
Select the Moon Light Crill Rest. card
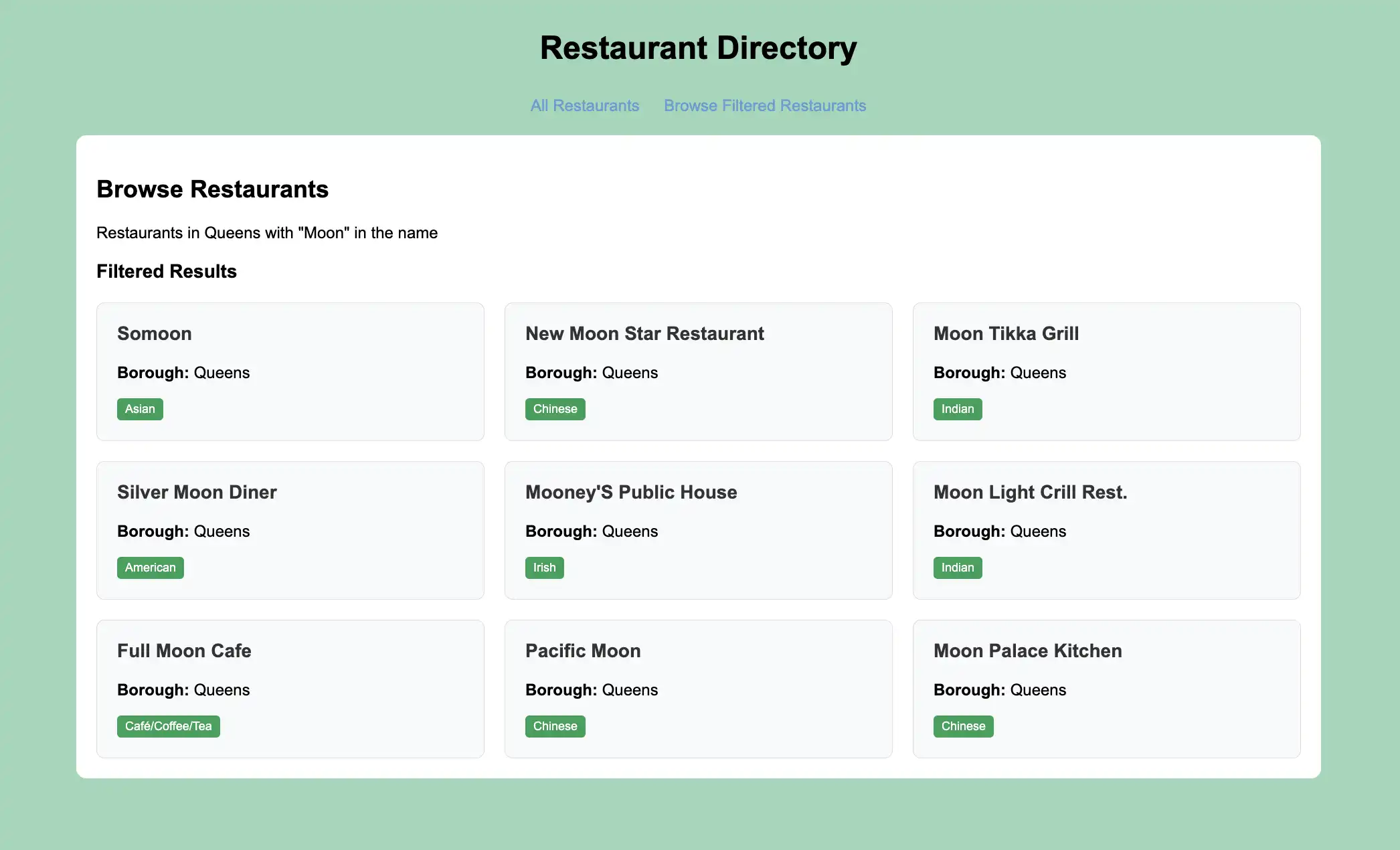point(1106,531)
